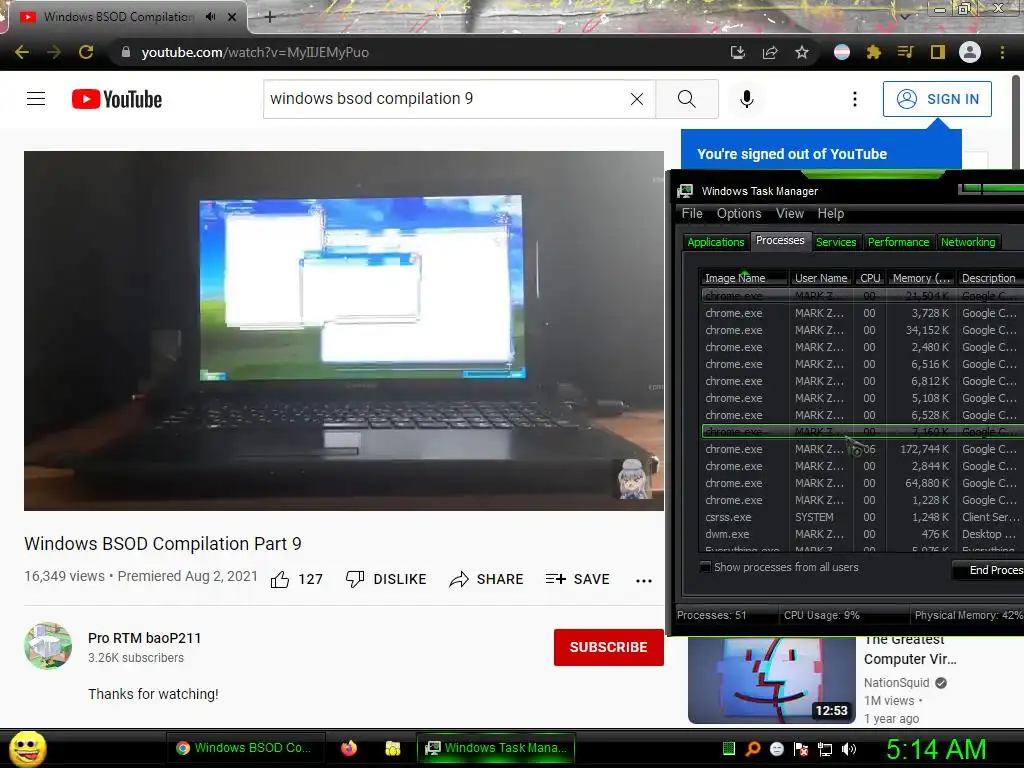
Task: Like the video with thumbs up
Action: 296,579
